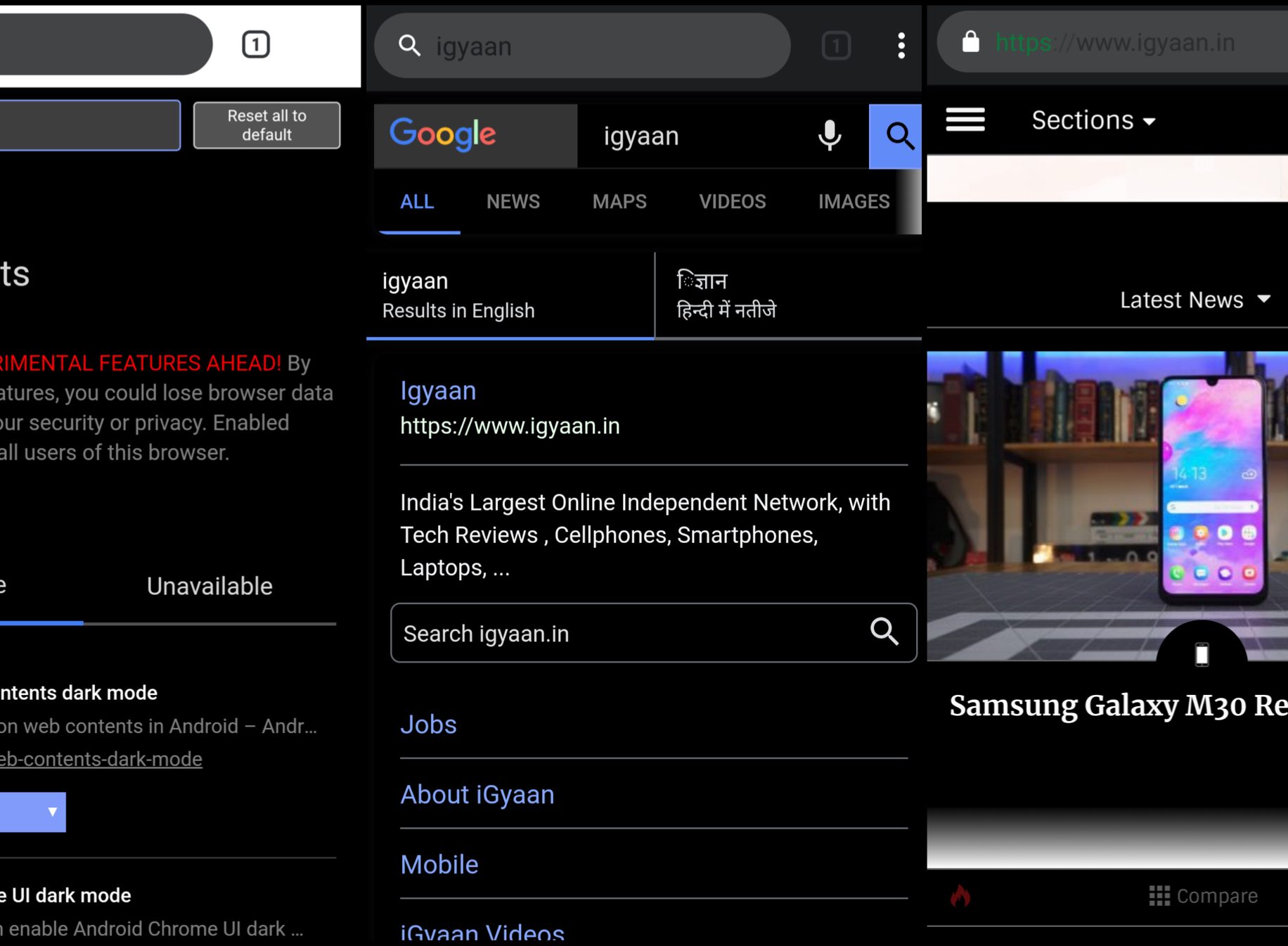The height and width of the screenshot is (946, 1288).
Task: Open the blue dark mode flag dropdown
Action: [32, 812]
